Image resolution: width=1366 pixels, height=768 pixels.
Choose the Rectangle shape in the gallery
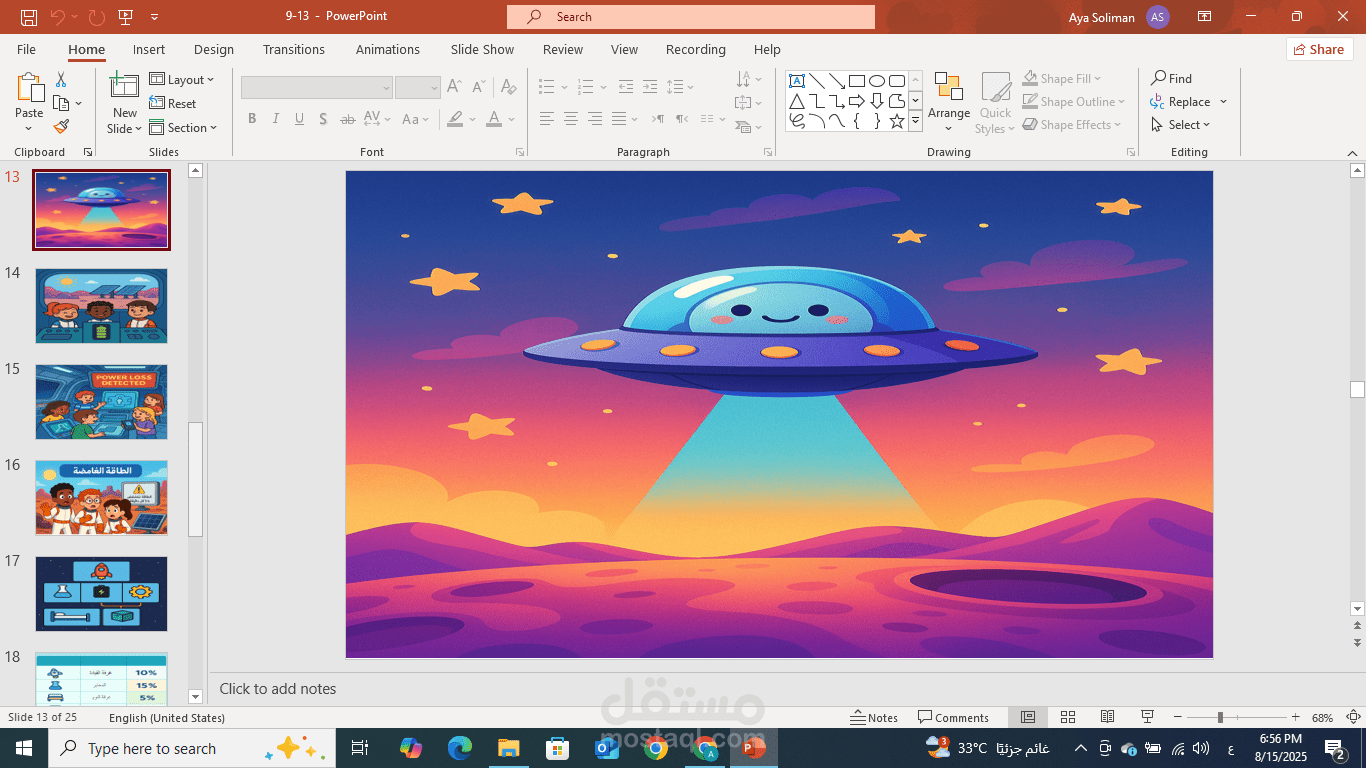coord(857,81)
